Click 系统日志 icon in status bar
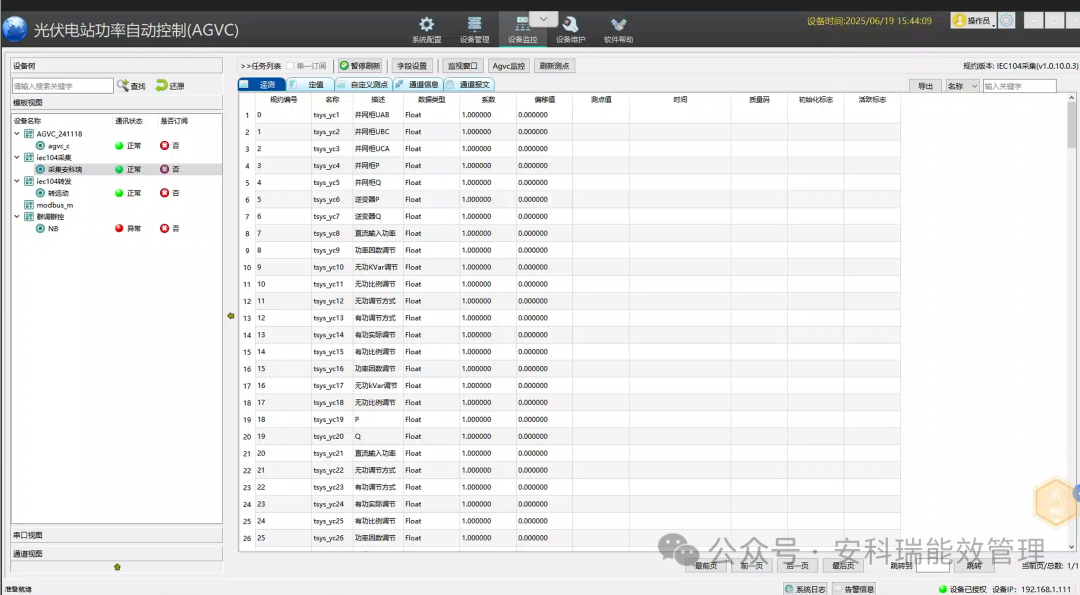This screenshot has width=1080, height=595. [x=789, y=589]
